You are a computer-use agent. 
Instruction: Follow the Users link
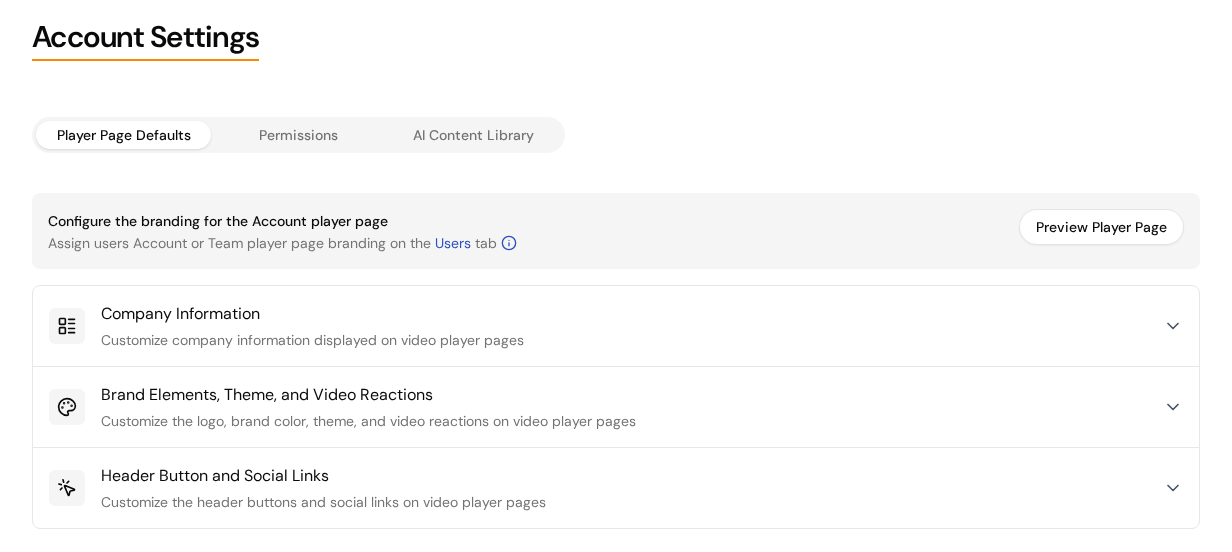(453, 243)
